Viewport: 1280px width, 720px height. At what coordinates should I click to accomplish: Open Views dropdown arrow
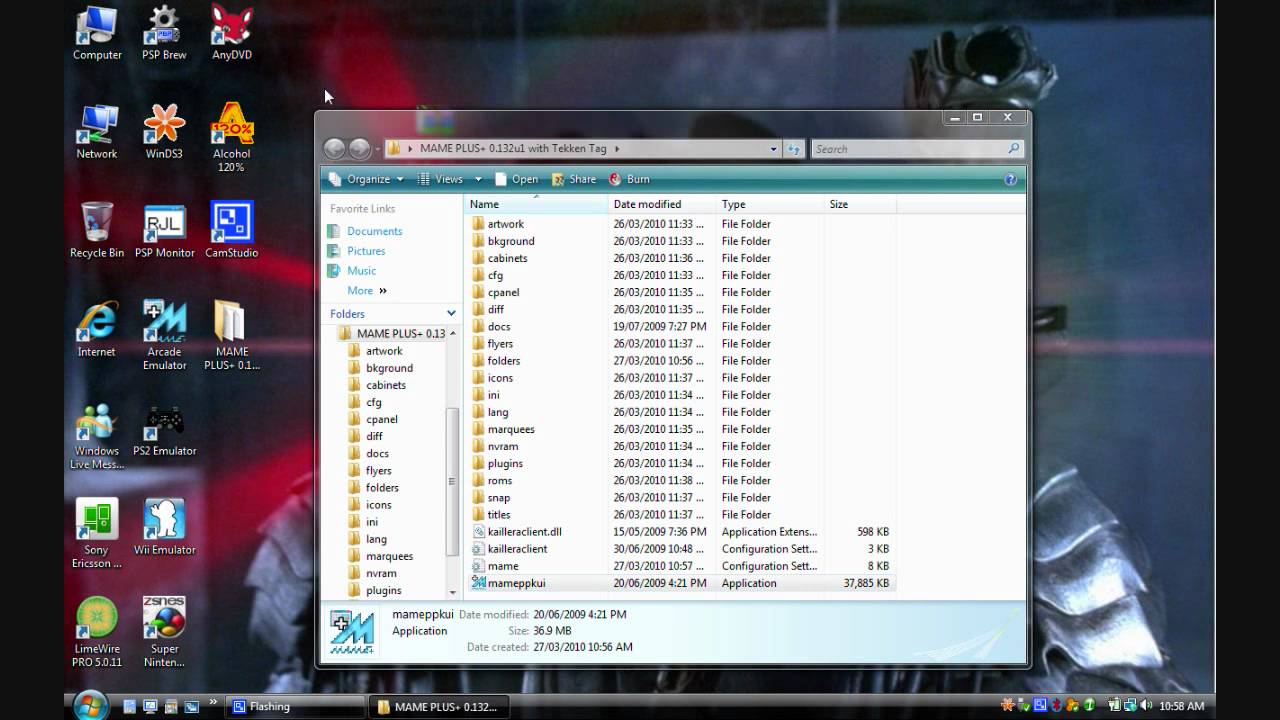pos(478,180)
